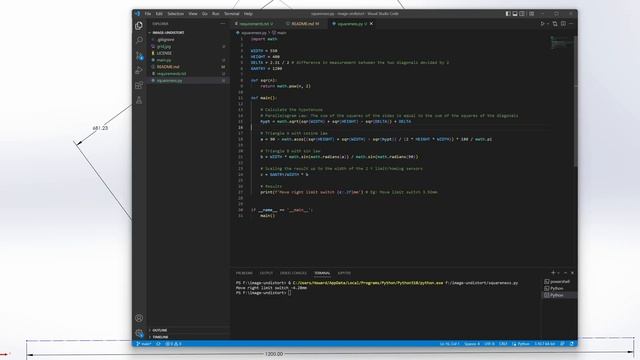
Task: Switch to the DEBUG CONSOLE panel tab
Action: [x=293, y=273]
